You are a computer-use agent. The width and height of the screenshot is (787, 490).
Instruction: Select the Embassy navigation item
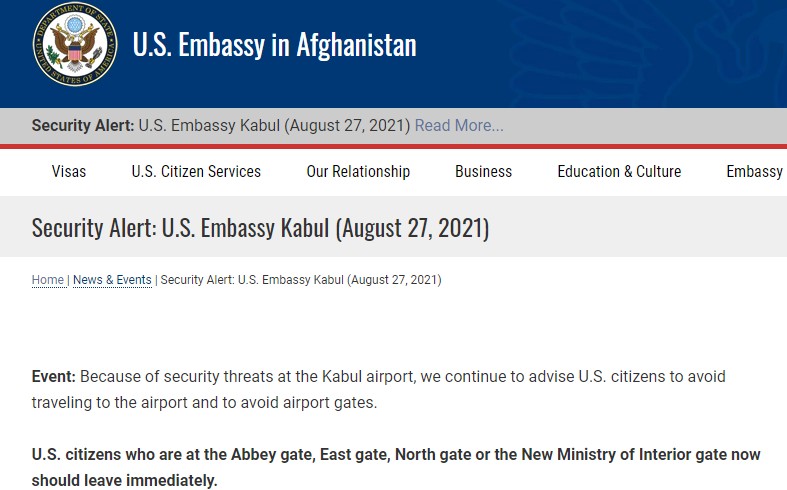[755, 171]
